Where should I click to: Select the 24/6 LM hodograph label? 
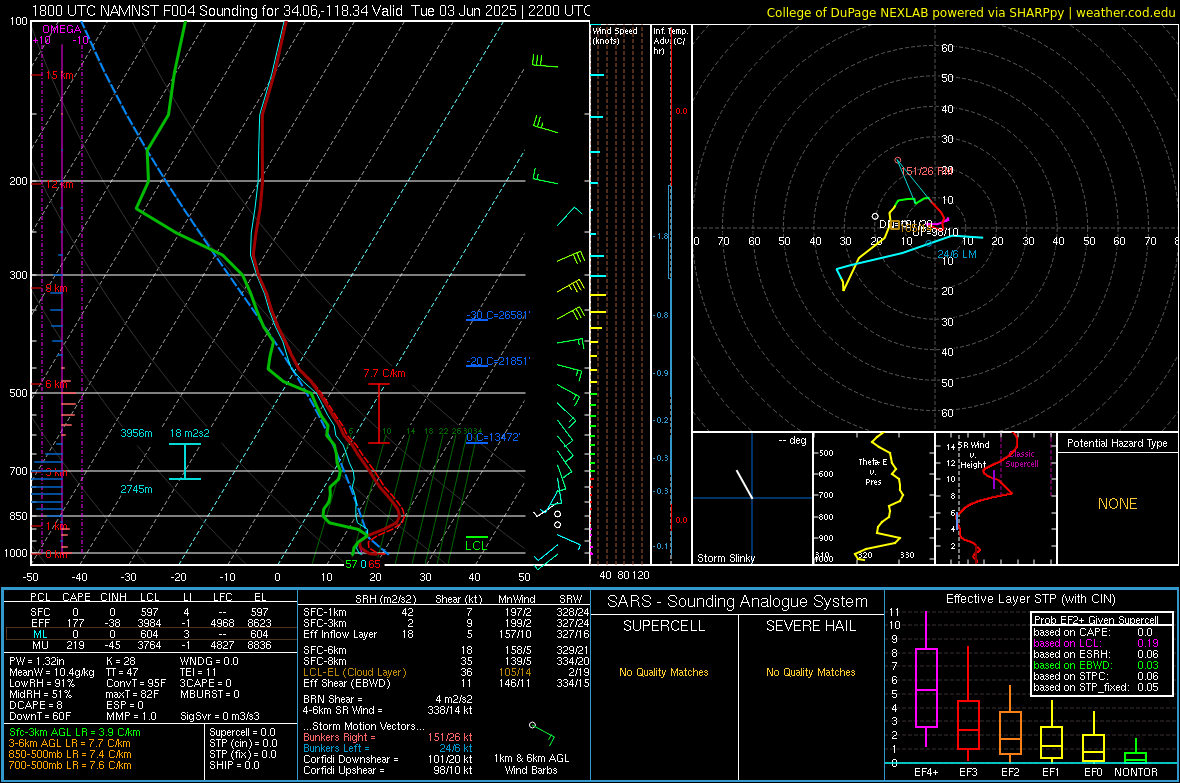coord(956,254)
